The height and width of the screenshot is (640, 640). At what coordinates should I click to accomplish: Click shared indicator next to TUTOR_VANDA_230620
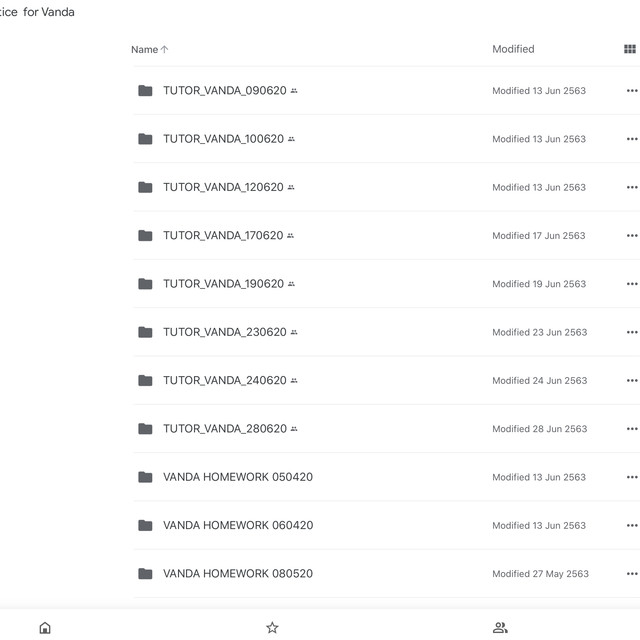click(x=294, y=332)
